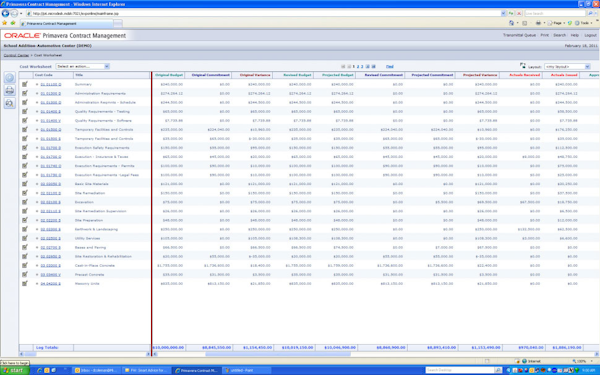This screenshot has width=600, height=375.
Task: Go to the first page of the worksheet
Action: click(343, 67)
